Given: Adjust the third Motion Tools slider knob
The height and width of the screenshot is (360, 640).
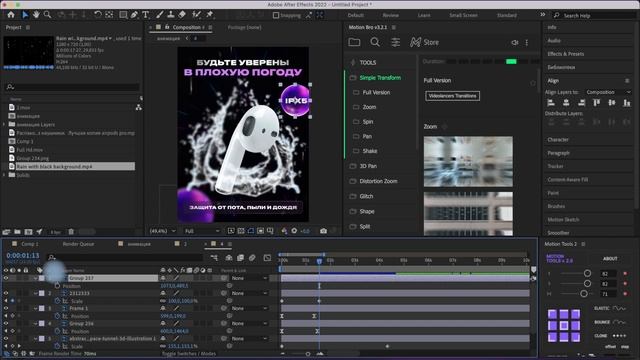Looking at the screenshot, I should (x=584, y=293).
